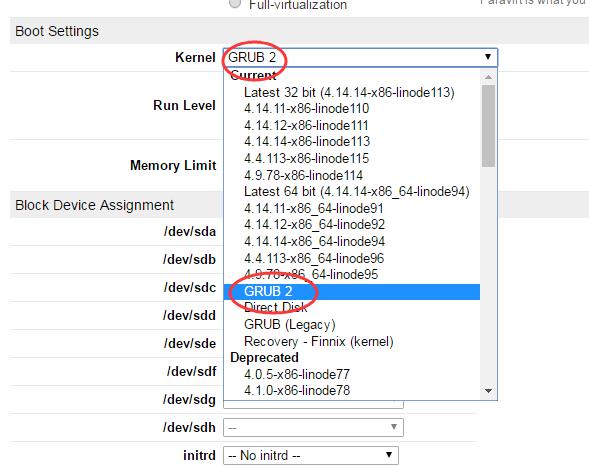The image size is (589, 466).
Task: Open the partially hidden /dev/sdg dropdown
Action: 313,404
